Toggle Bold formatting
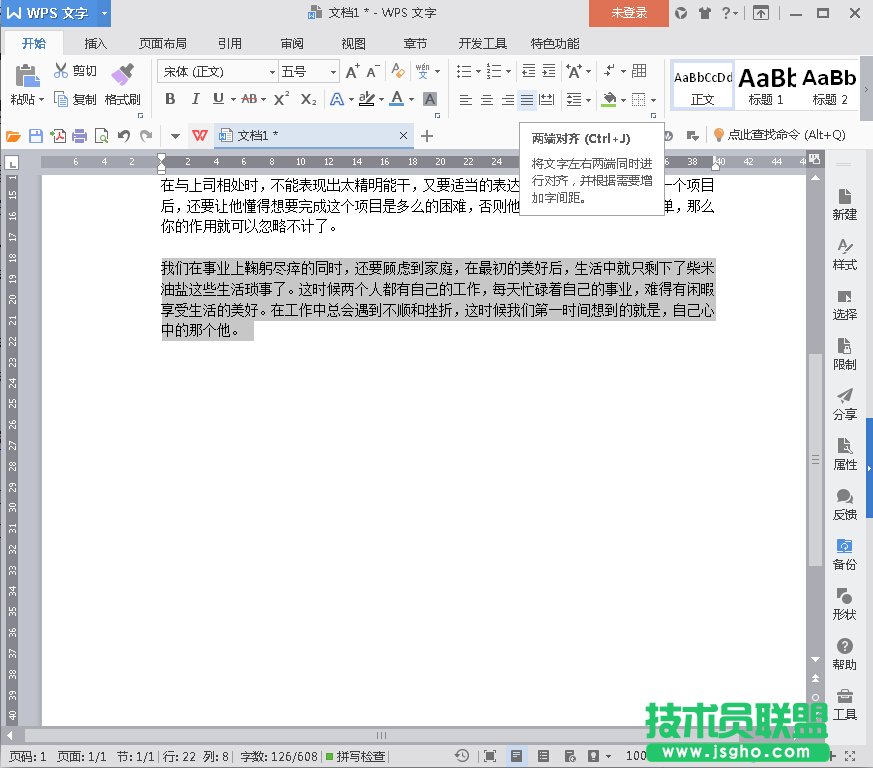The image size is (873, 768). tap(170, 99)
